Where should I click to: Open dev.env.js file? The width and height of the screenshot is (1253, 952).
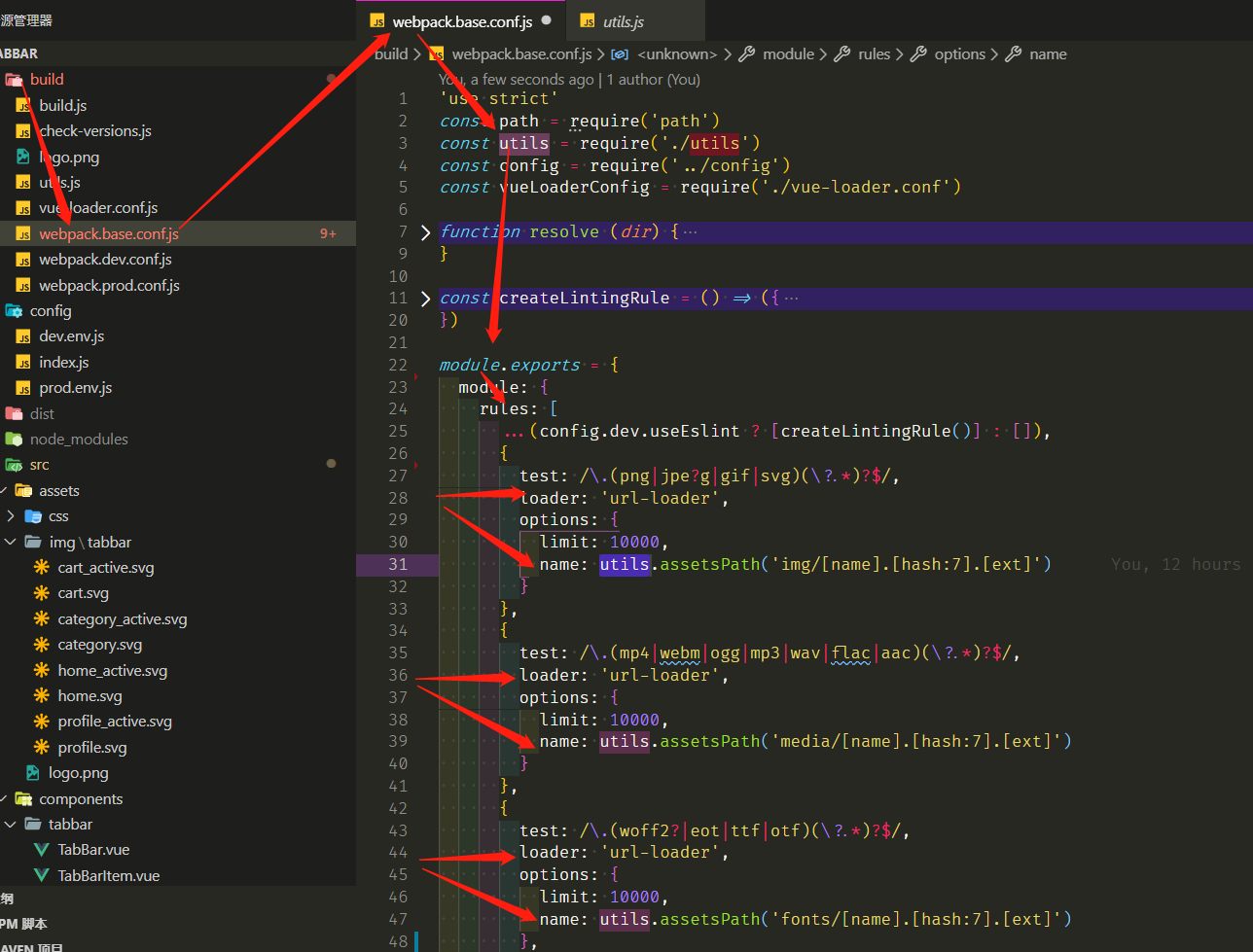72,336
